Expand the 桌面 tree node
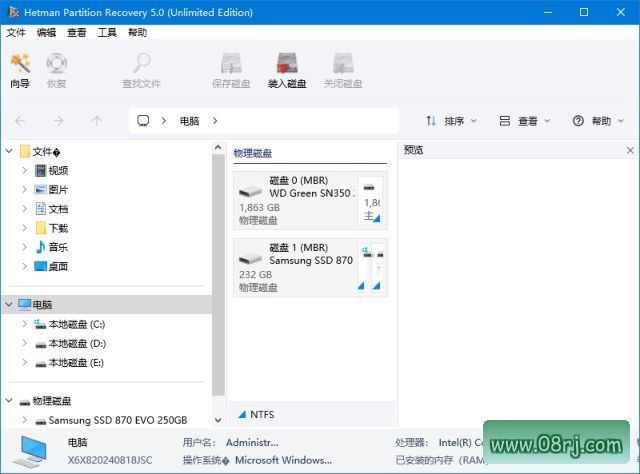Screen dimensions: 640x474 (x=24, y=266)
